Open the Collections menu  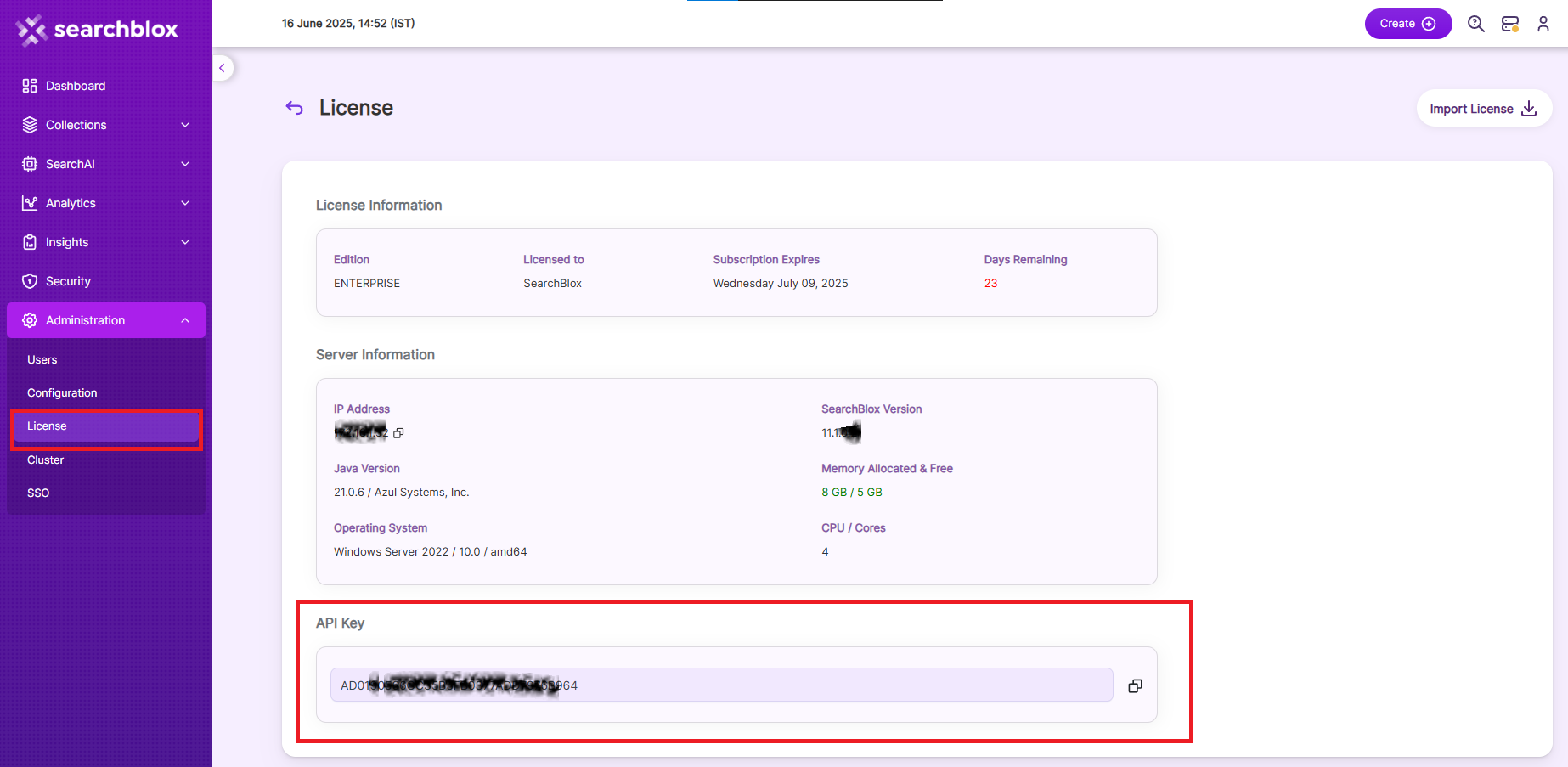[x=105, y=125]
